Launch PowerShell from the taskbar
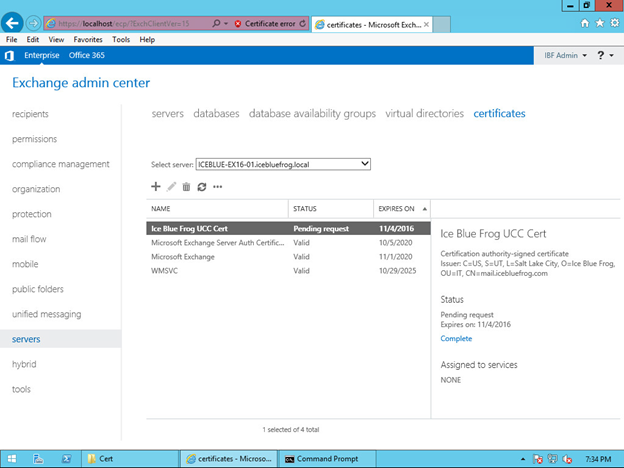 pos(66,459)
